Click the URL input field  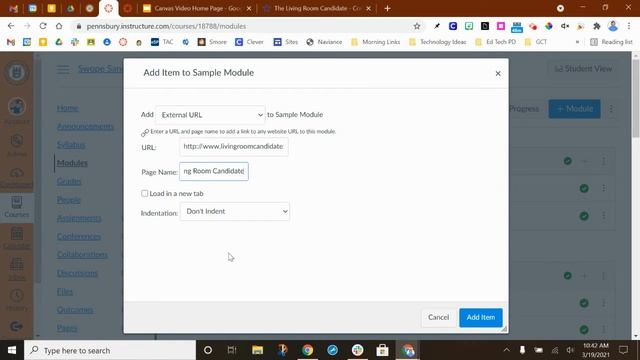pos(233,147)
